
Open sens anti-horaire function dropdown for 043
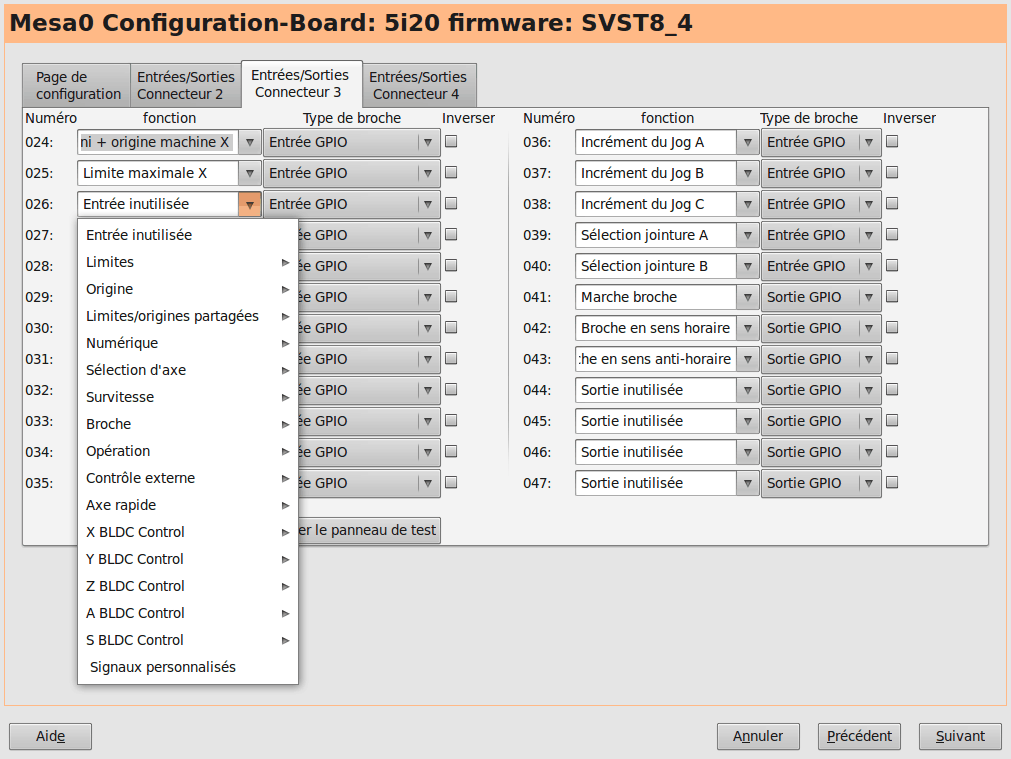click(748, 359)
